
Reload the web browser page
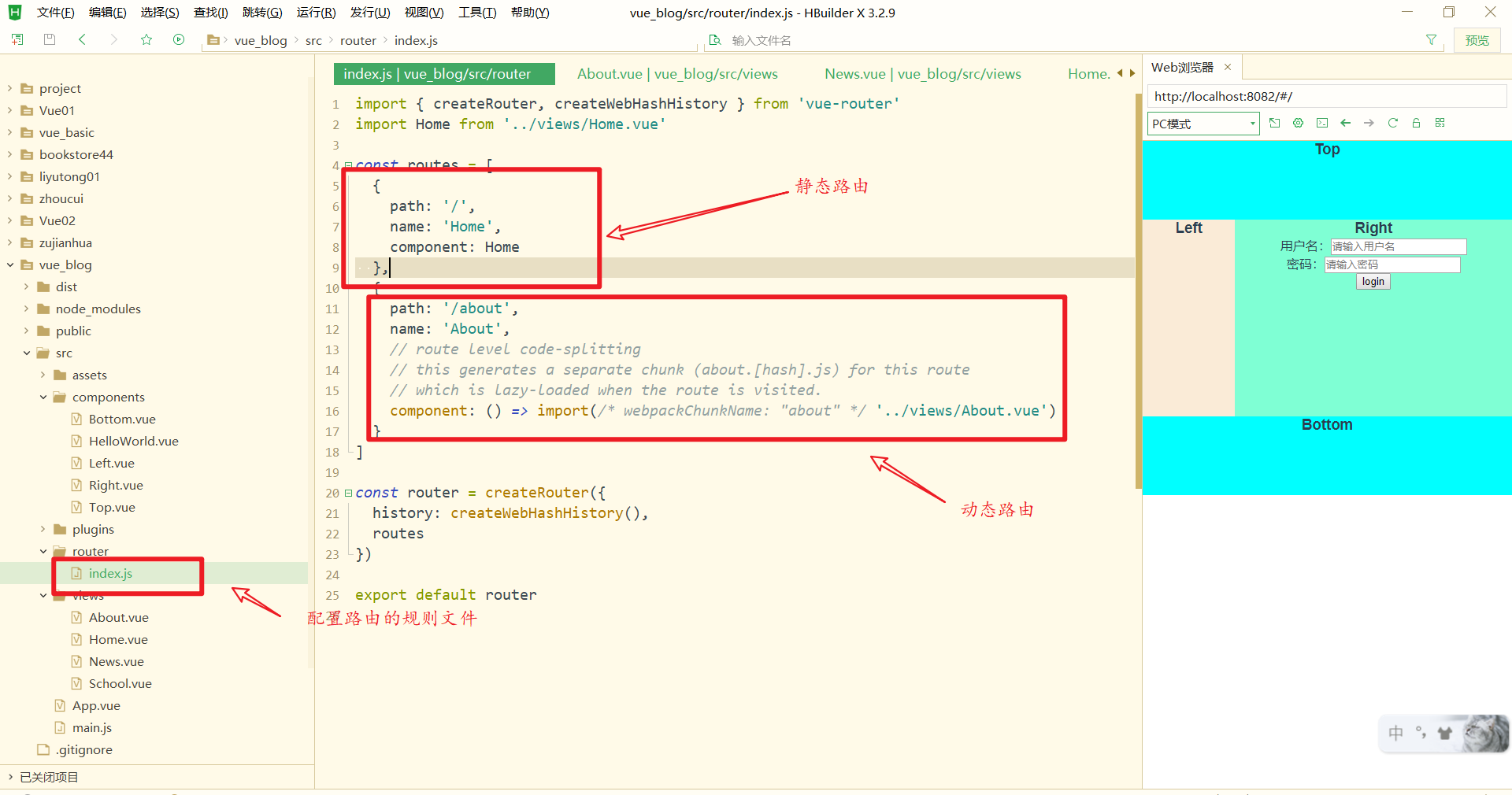click(x=1392, y=123)
